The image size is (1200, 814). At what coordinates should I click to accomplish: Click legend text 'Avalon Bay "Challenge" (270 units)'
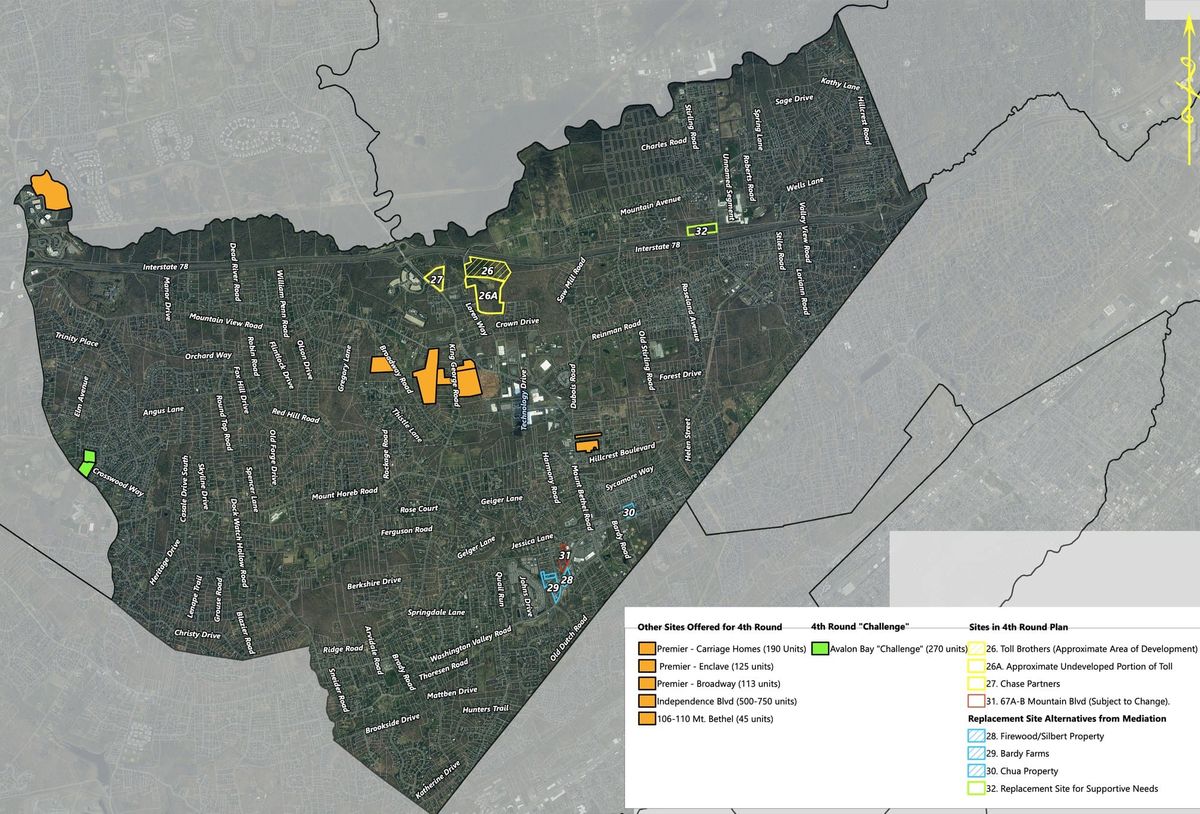[898, 649]
